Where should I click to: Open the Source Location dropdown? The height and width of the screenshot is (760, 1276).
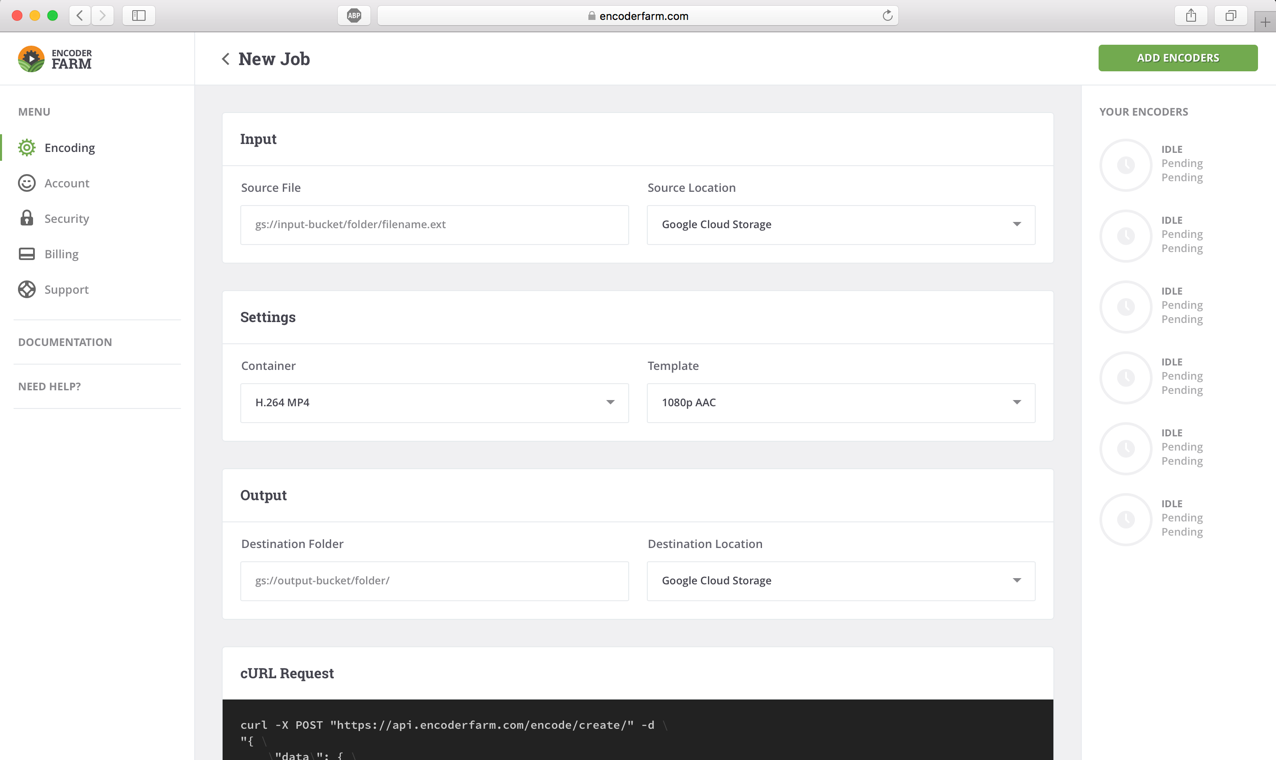tap(841, 225)
